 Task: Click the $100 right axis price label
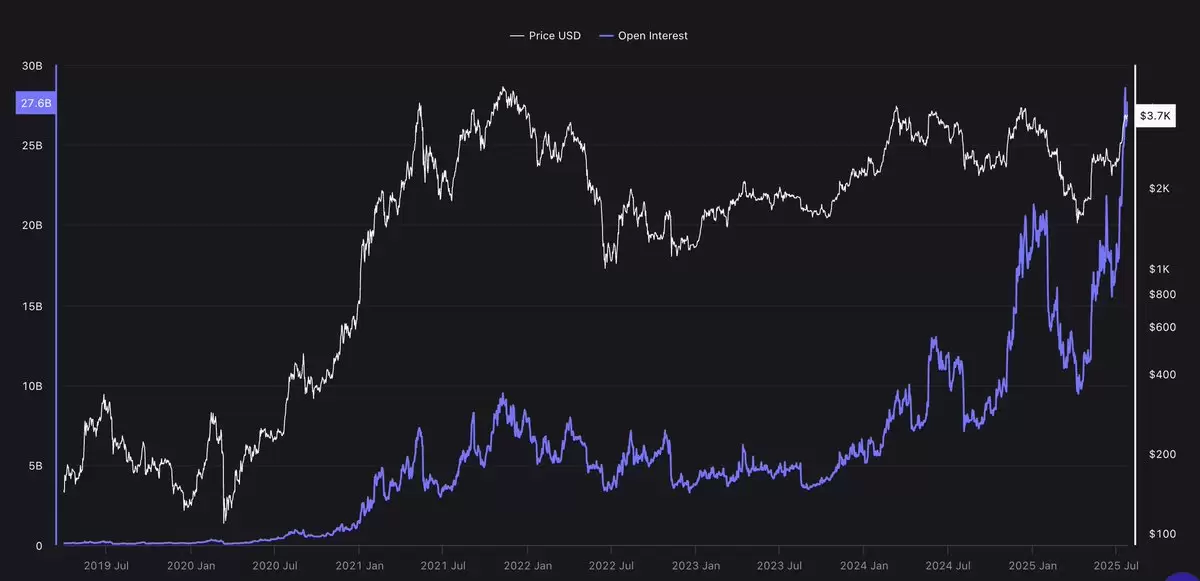pyautogui.click(x=1161, y=534)
